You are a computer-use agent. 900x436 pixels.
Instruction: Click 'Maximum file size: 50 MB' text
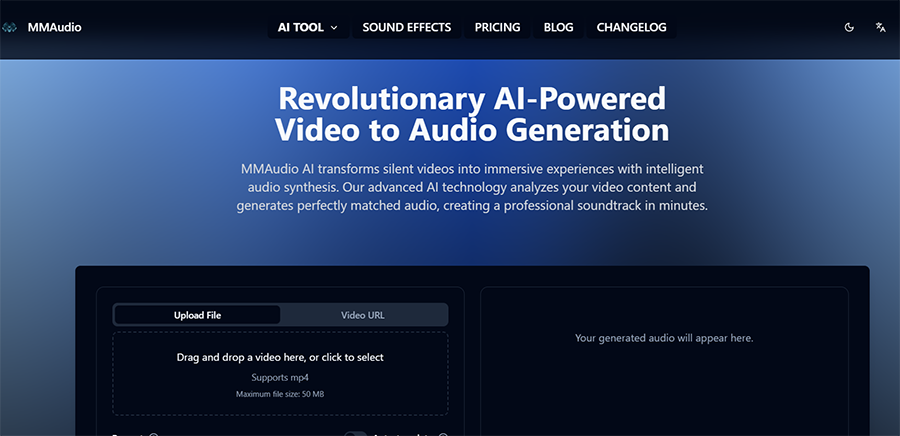280,394
